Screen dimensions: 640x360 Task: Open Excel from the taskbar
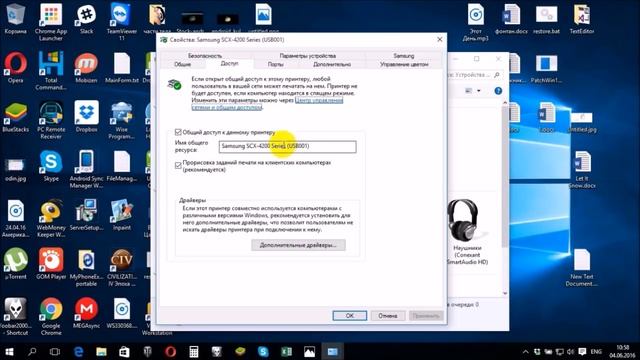[x=286, y=351]
